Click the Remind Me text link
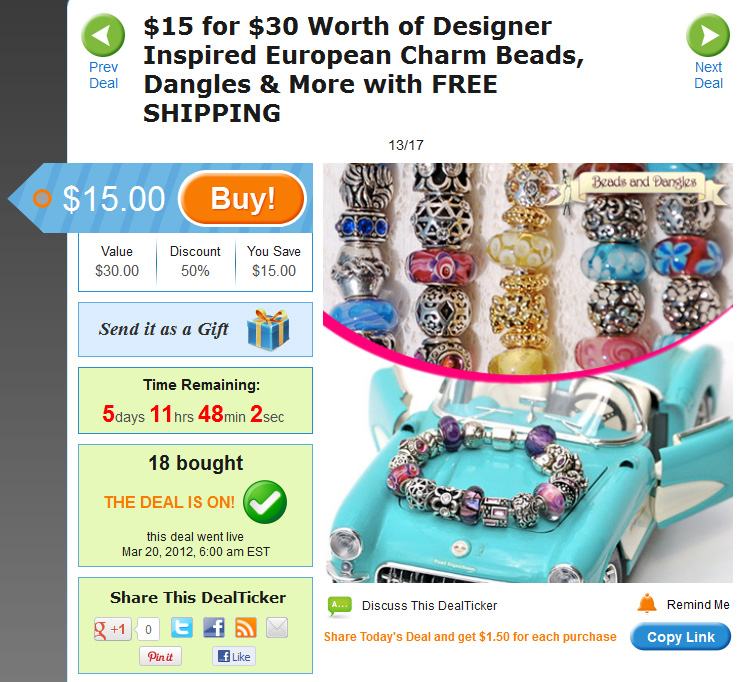Screen dimensions: 739x682 (x=698, y=605)
